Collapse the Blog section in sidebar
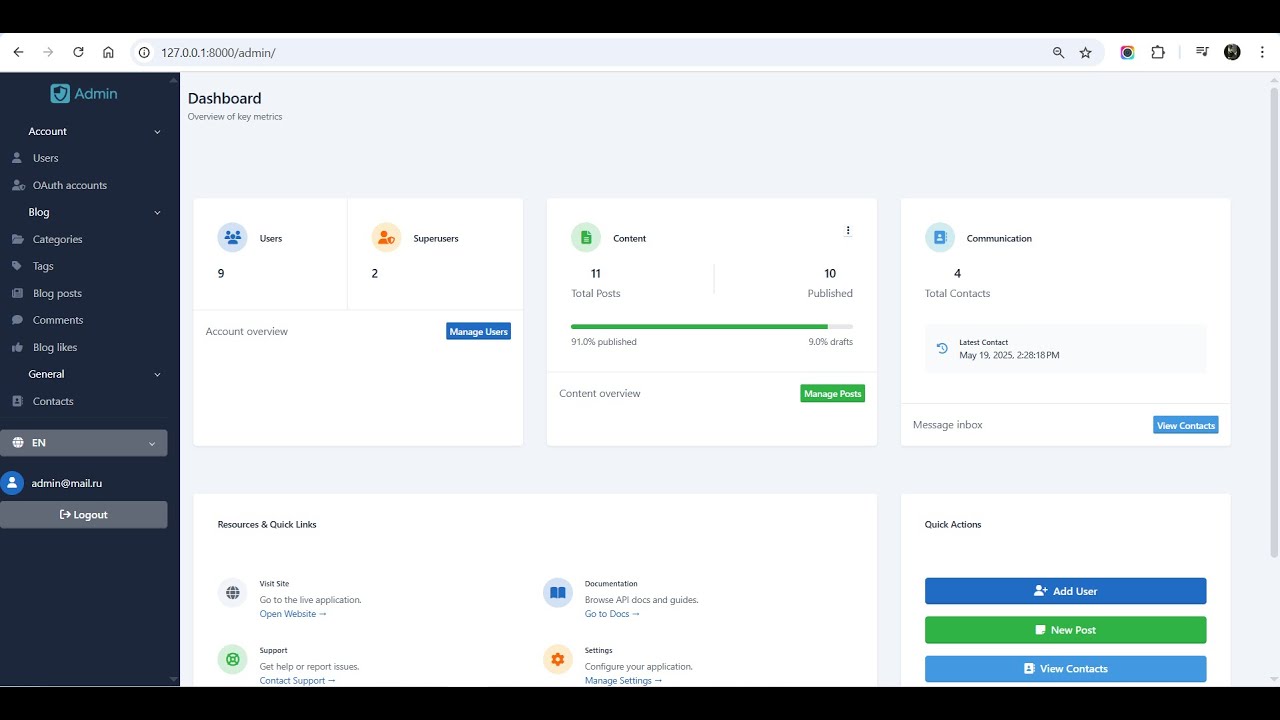Viewport: 1280px width, 720px height. 157,212
